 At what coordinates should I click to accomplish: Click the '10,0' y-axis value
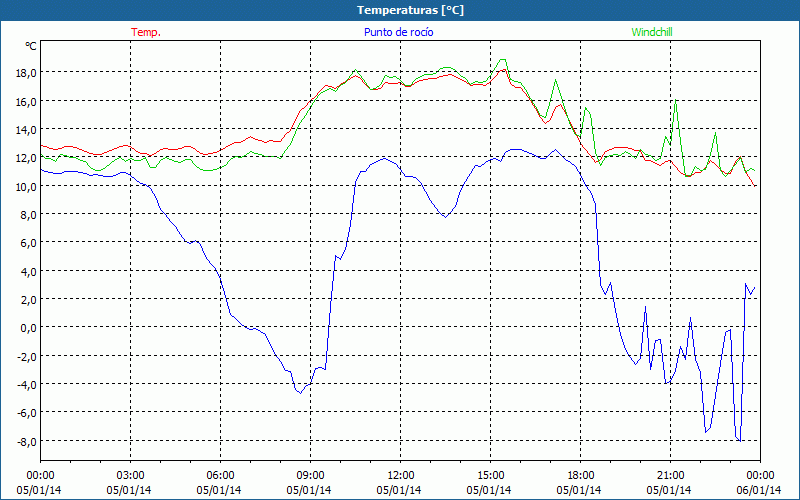[x=26, y=187]
